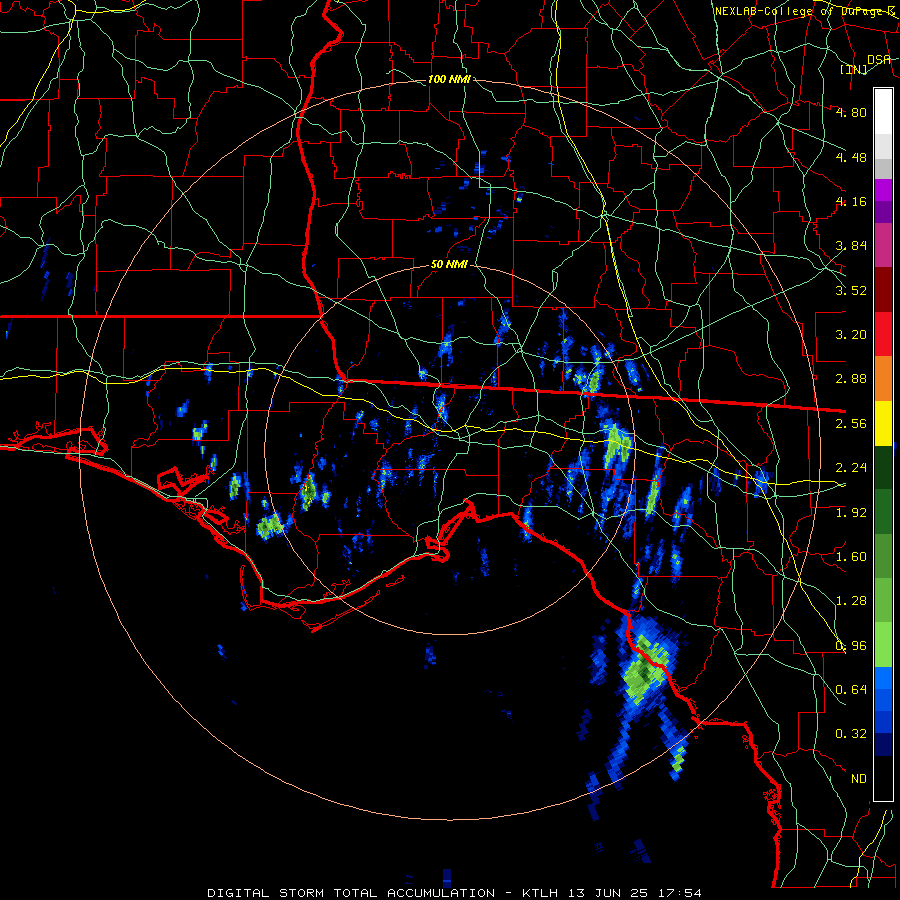Click the 50 NMI range ring label

click(x=449, y=265)
